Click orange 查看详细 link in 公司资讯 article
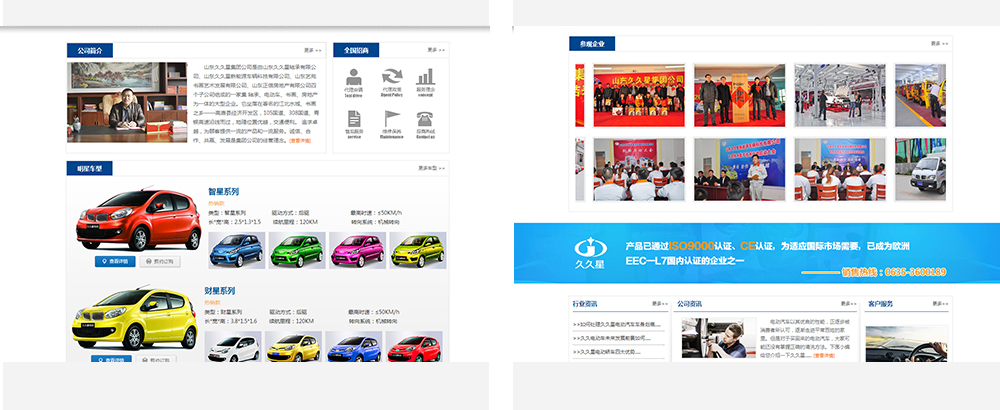Viewport: 1000px width, 410px height. (x=823, y=356)
